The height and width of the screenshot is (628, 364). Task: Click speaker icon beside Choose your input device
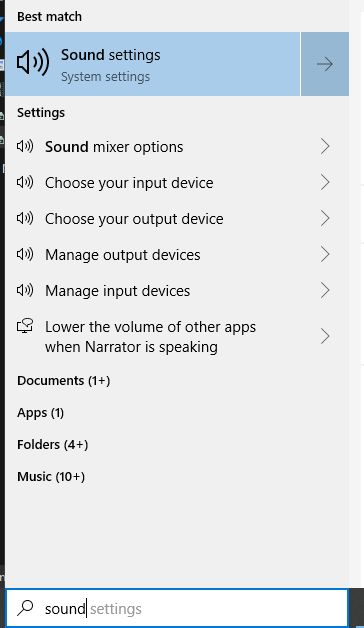point(25,183)
